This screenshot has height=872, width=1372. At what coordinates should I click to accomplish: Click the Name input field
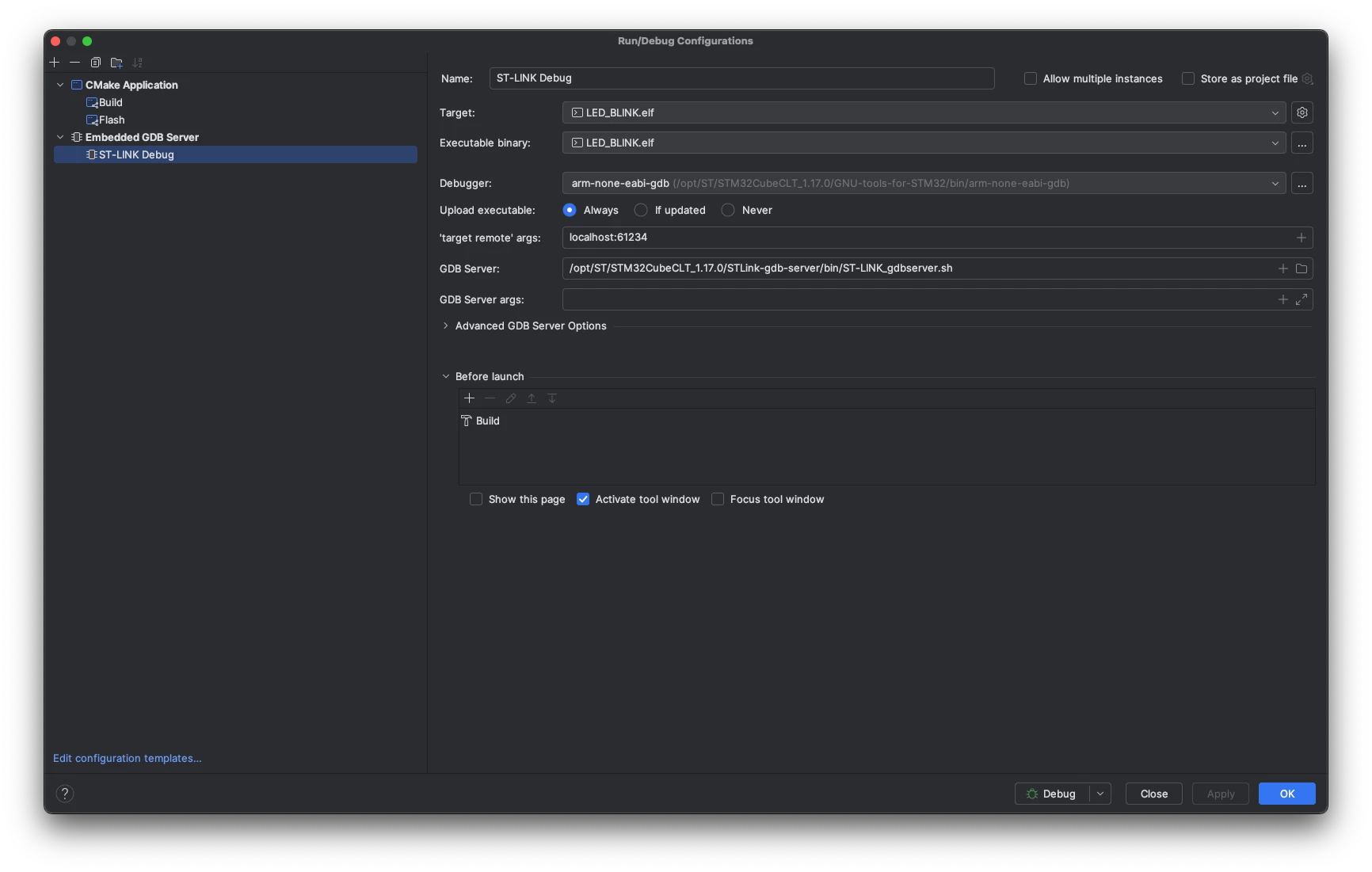point(741,78)
